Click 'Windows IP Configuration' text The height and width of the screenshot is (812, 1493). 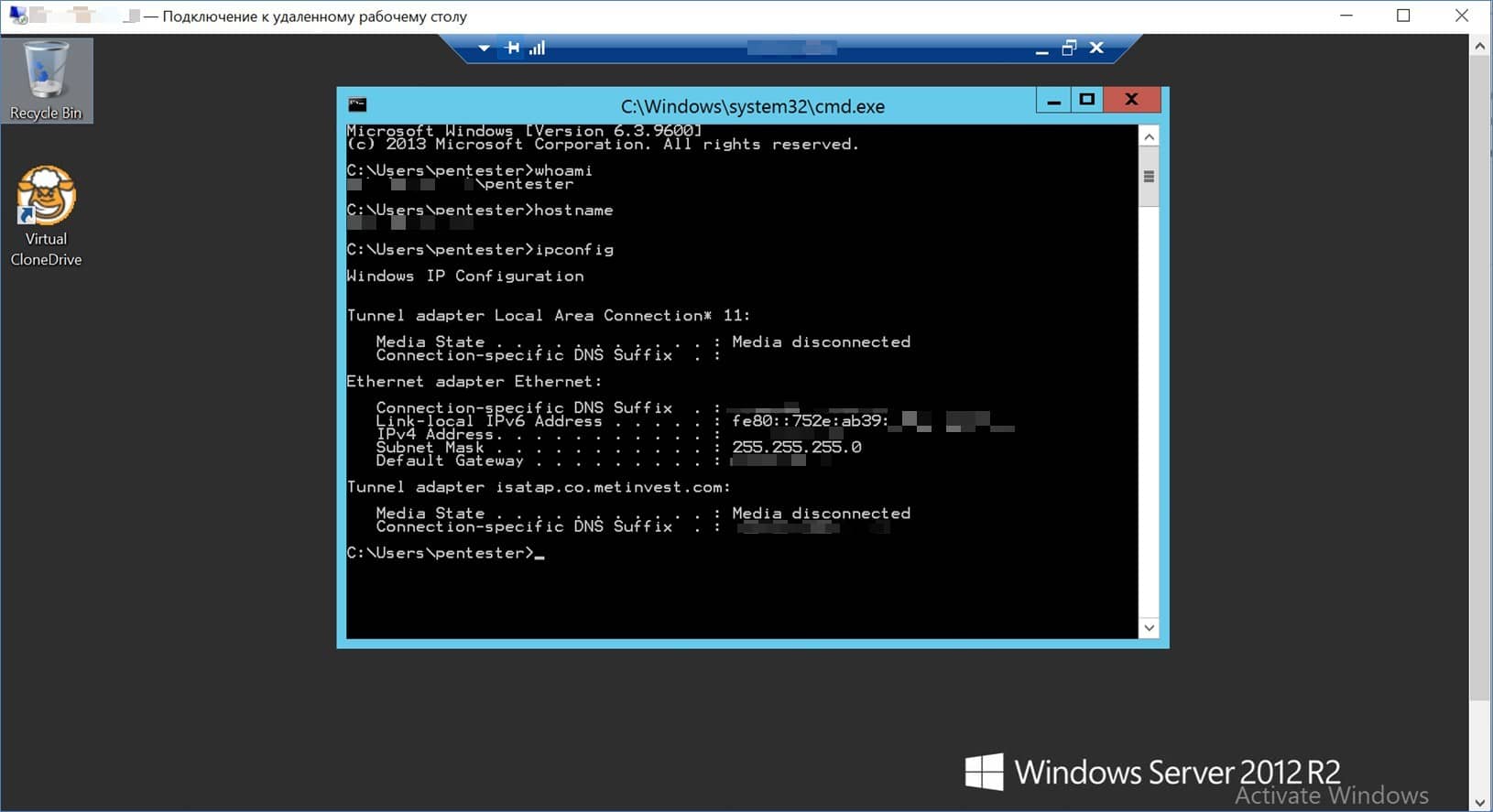(x=465, y=276)
